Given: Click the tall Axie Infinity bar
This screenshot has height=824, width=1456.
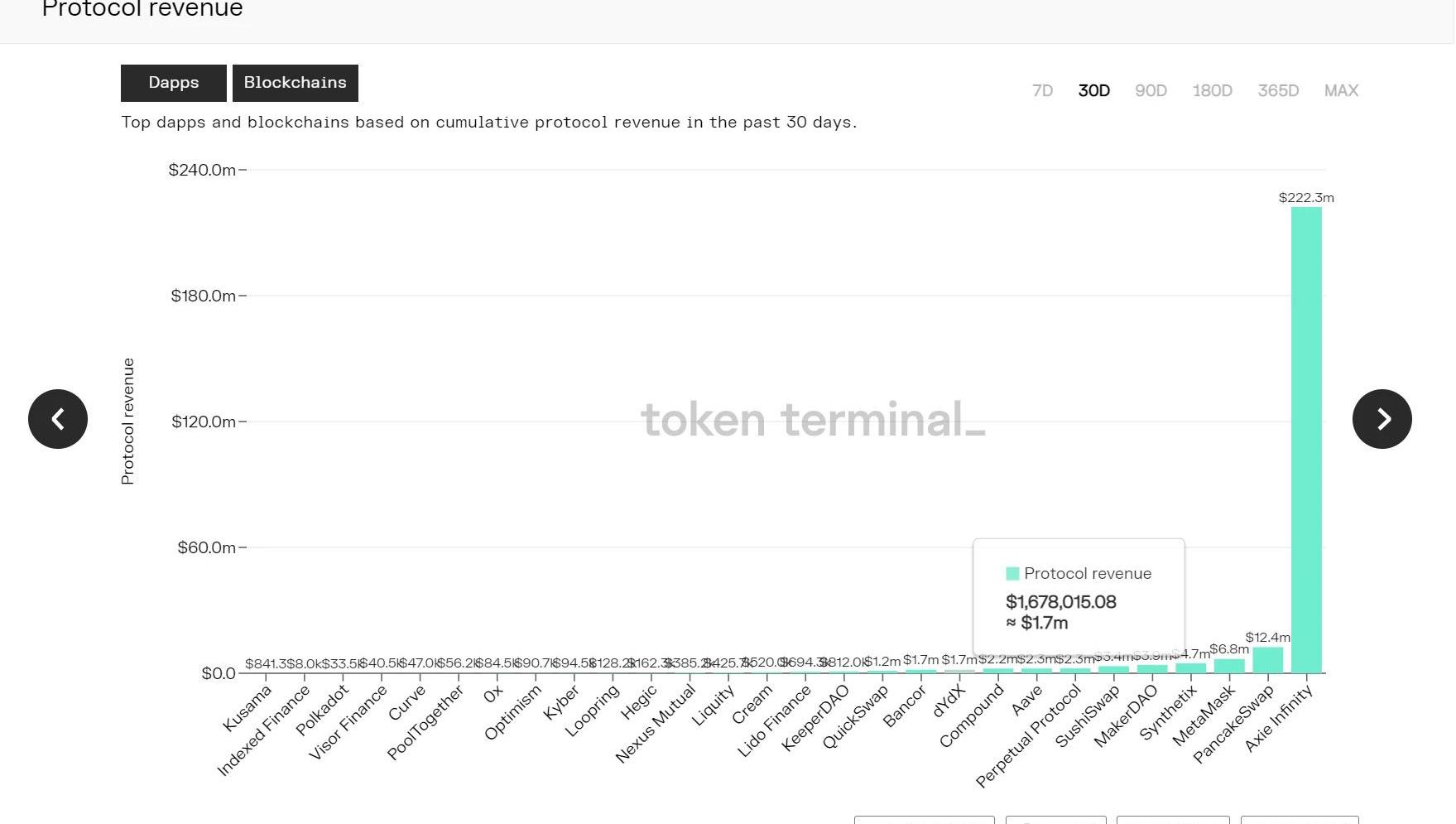Looking at the screenshot, I should (x=1306, y=439).
